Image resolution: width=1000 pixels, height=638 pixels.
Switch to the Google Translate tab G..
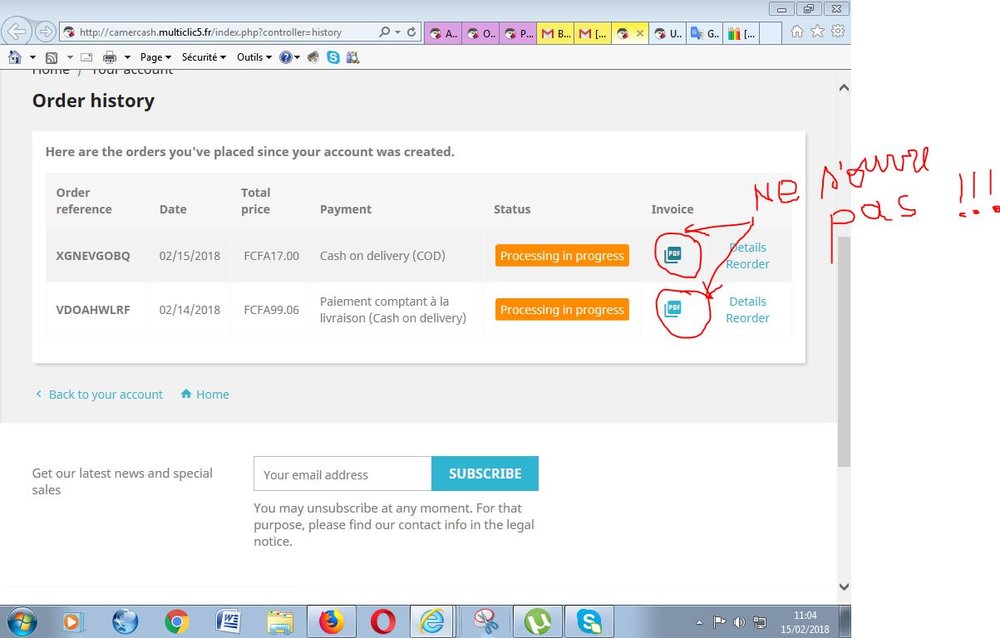pos(705,33)
